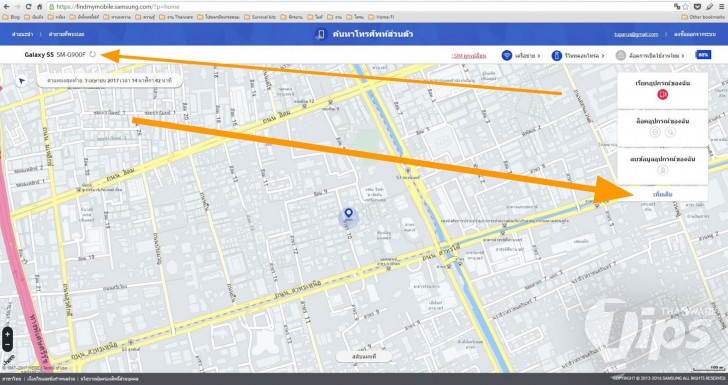This screenshot has width=728, height=385.
Task: Click the first Lock my device icon
Action: pyautogui.click(x=655, y=132)
